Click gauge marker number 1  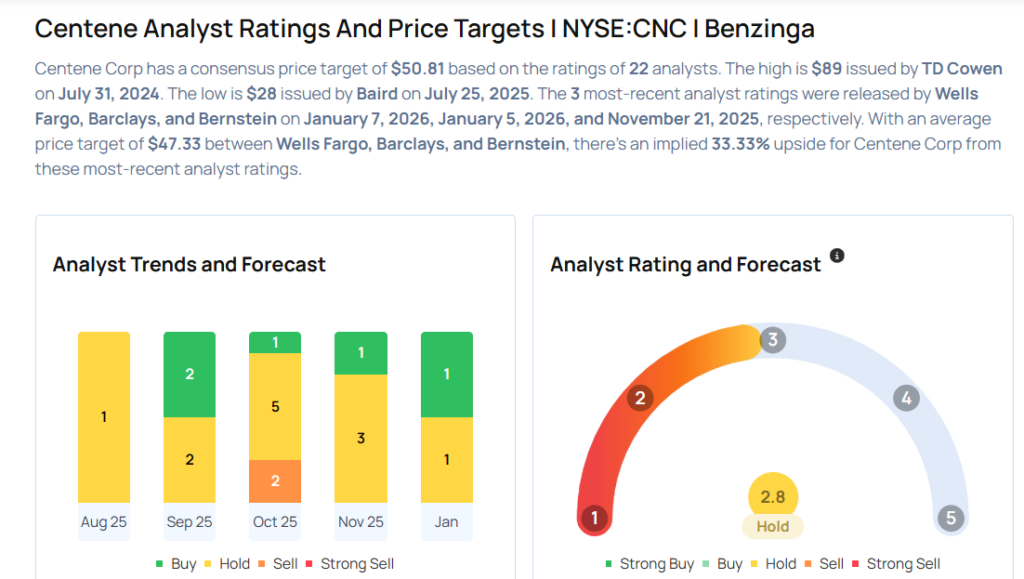595,518
